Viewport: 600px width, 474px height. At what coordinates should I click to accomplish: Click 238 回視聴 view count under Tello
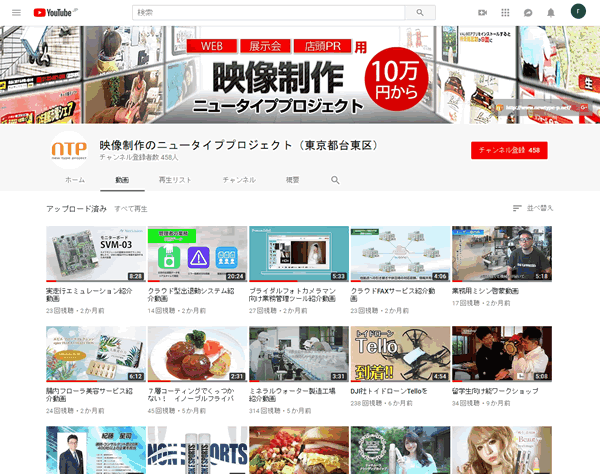pos(366,403)
